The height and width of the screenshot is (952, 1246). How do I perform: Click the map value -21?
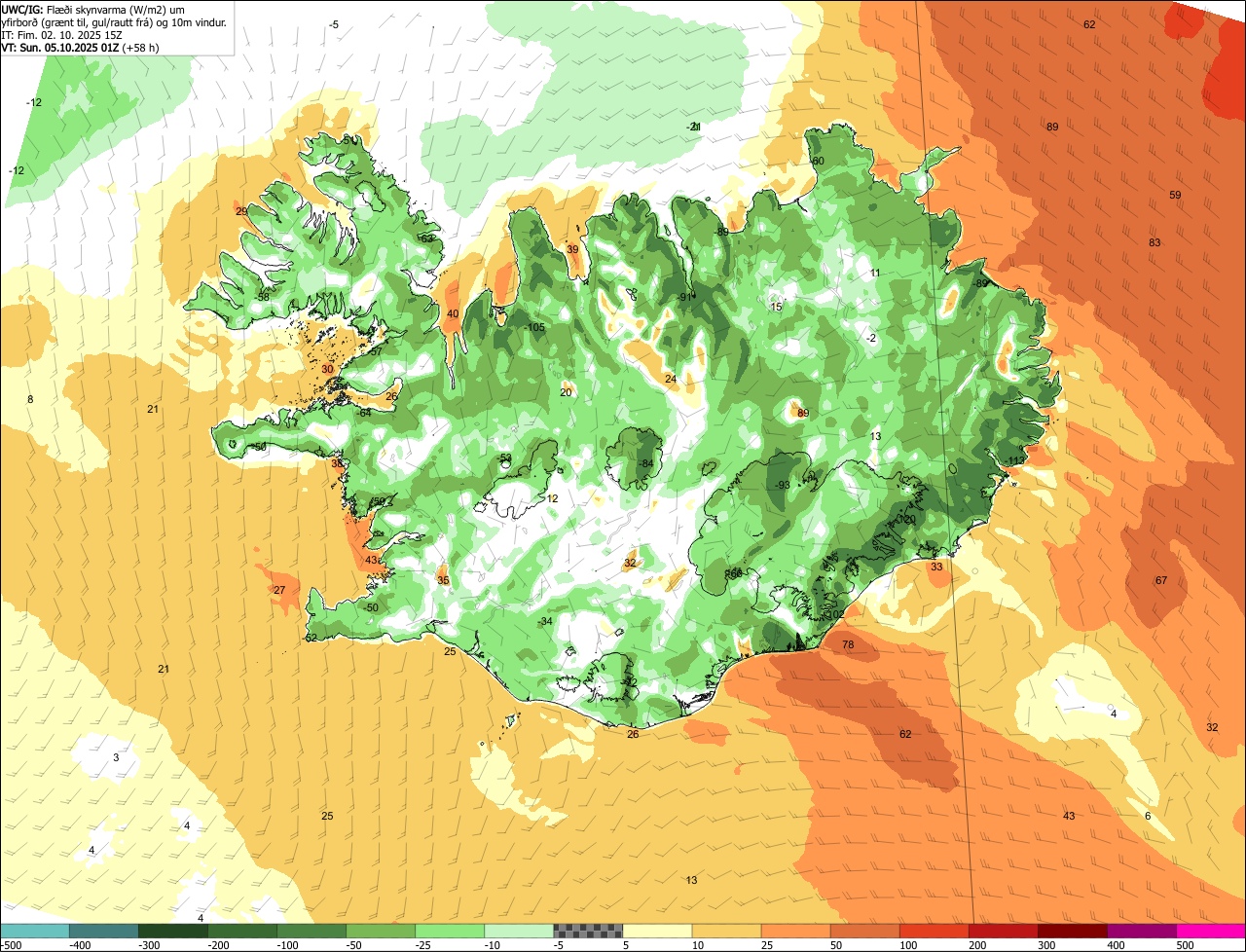(694, 127)
